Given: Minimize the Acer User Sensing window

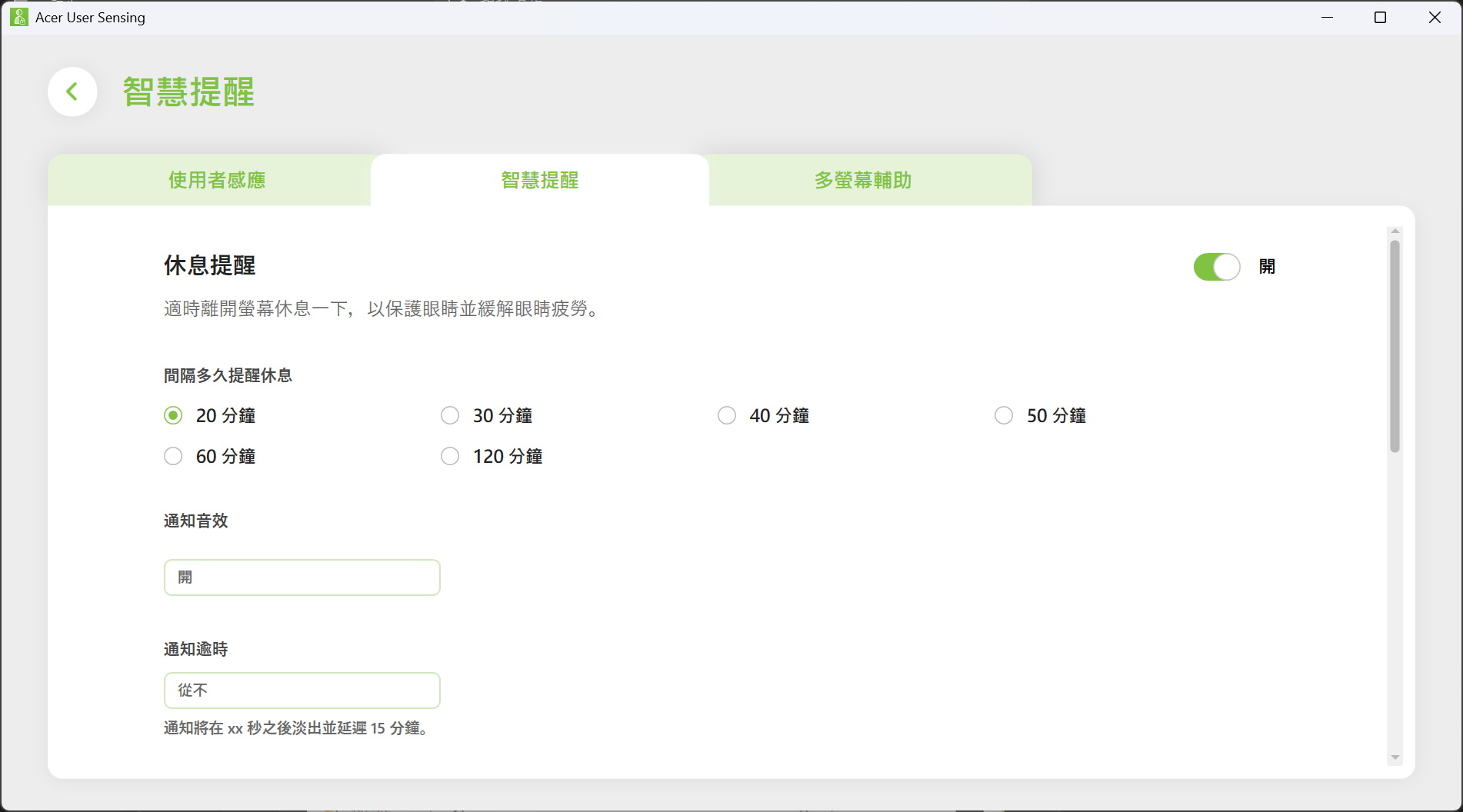Looking at the screenshot, I should pyautogui.click(x=1327, y=17).
